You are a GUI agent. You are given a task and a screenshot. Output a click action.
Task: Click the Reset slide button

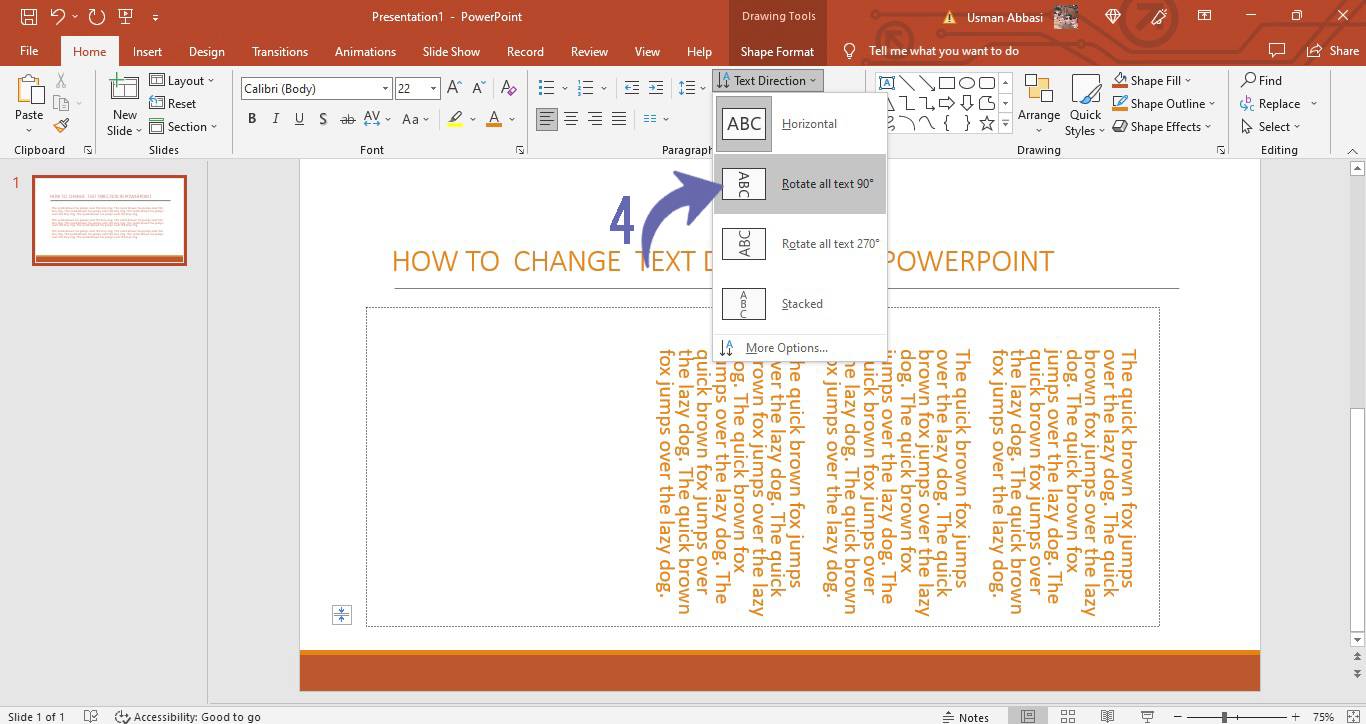click(173, 103)
